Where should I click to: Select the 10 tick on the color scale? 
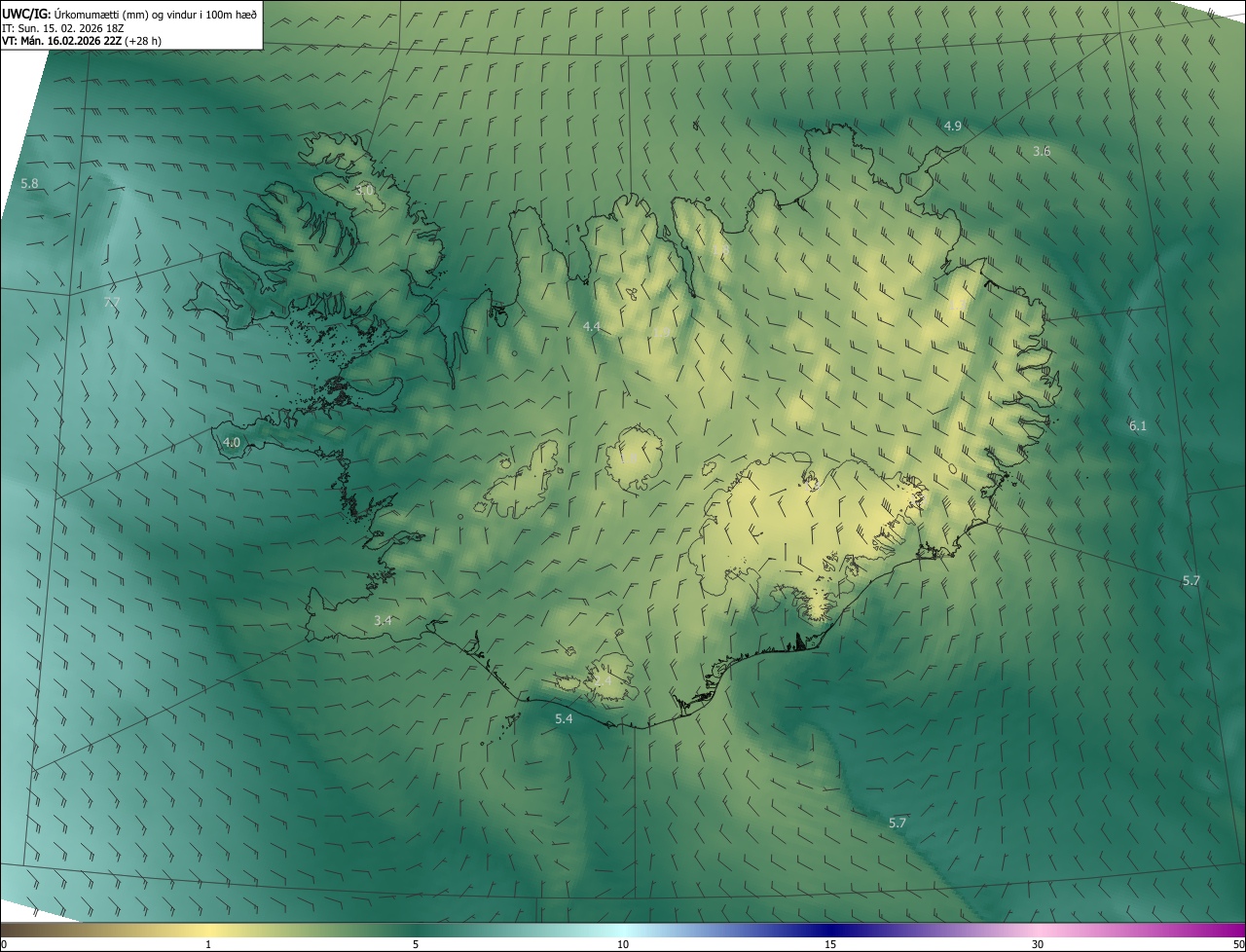point(623,944)
